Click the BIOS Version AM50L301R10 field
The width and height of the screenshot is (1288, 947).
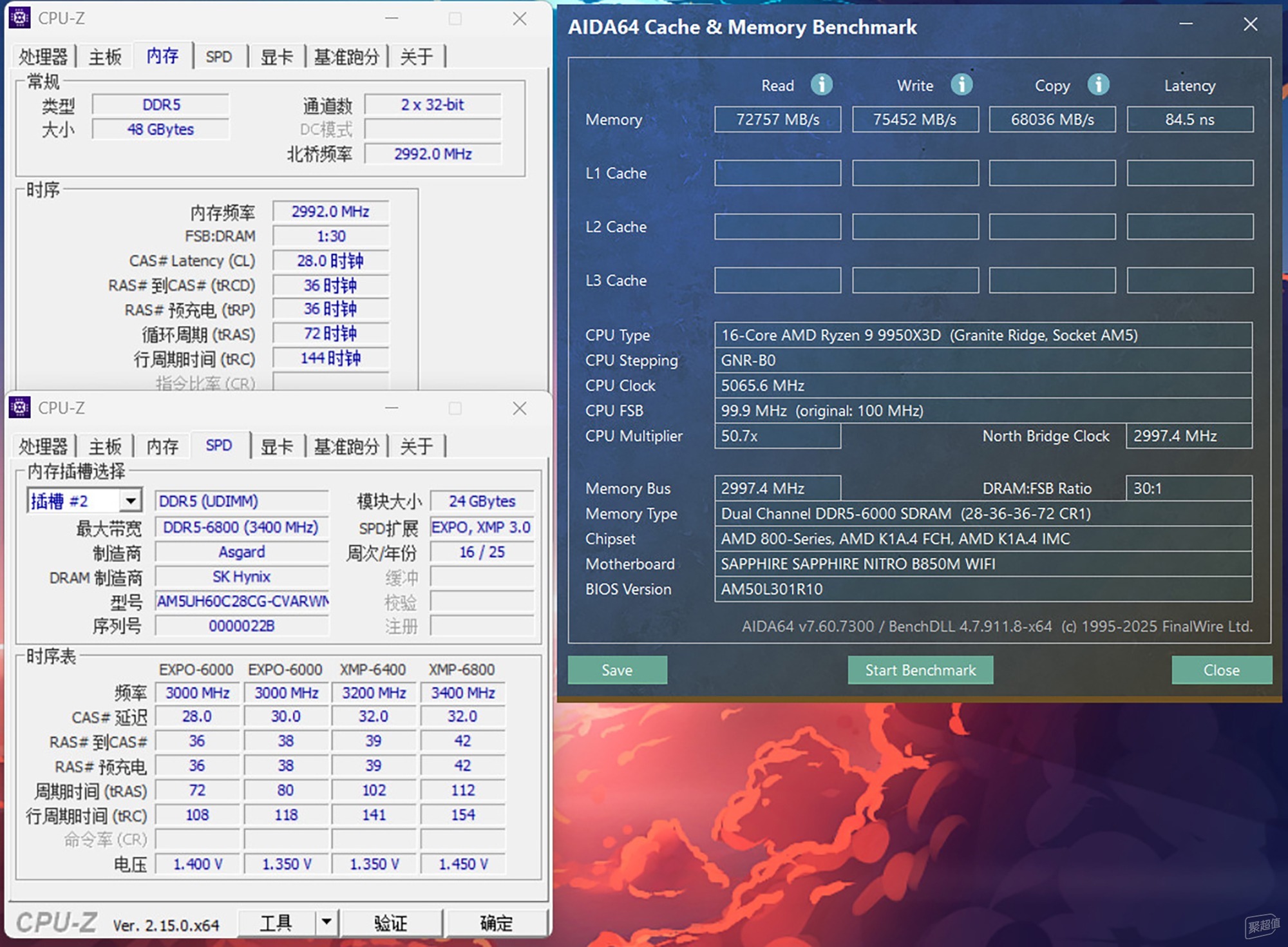pos(983,589)
